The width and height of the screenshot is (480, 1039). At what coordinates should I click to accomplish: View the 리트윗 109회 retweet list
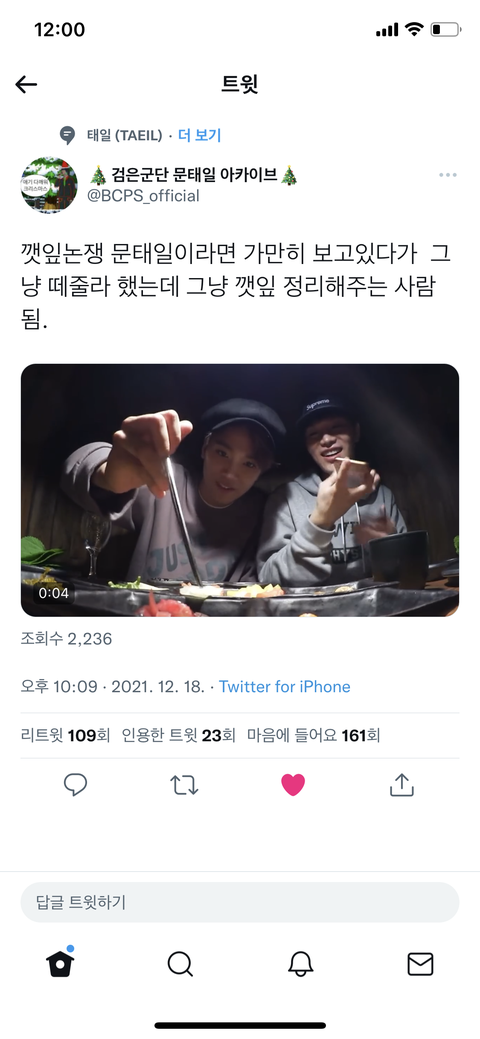(x=65, y=735)
